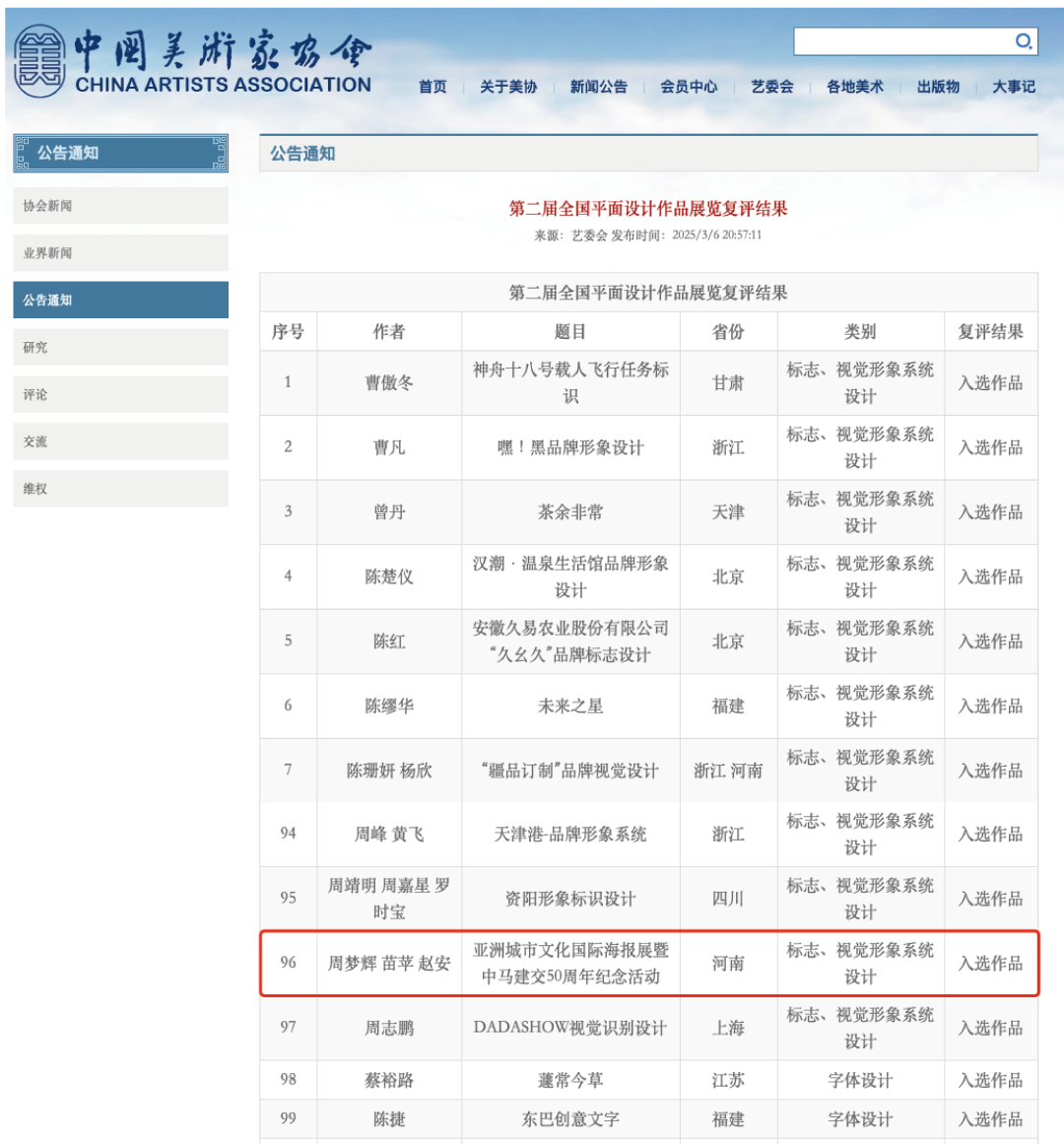Open the 研究 sidebar section
Screen dimensions: 1064x1144
point(120,348)
